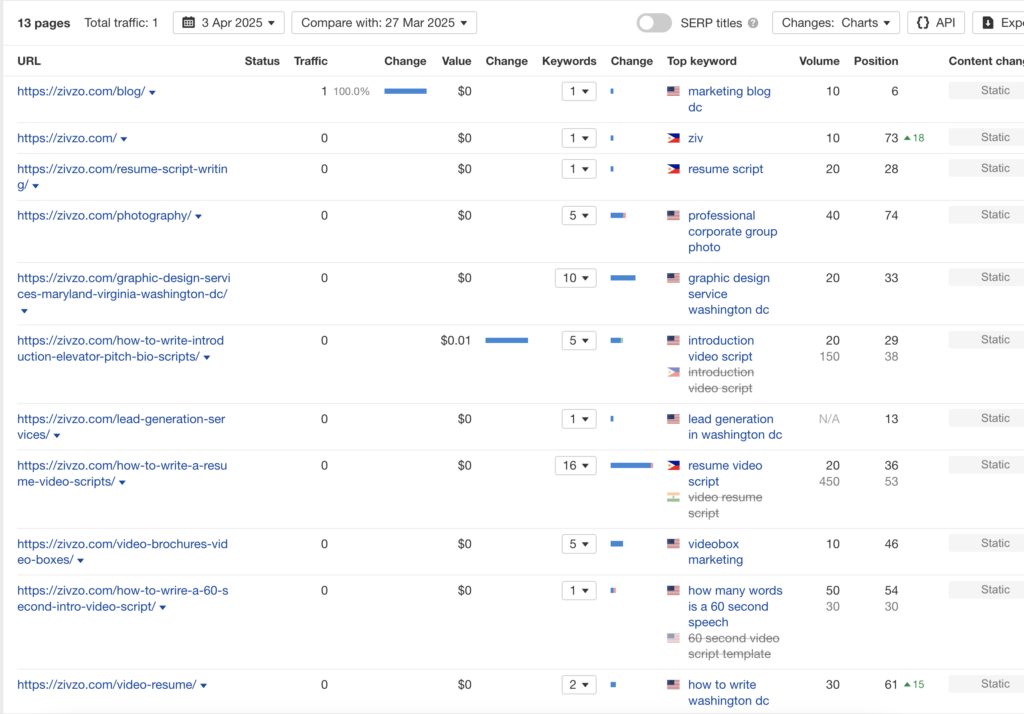
Task: Click keyword 'resume script'
Action: [725, 169]
